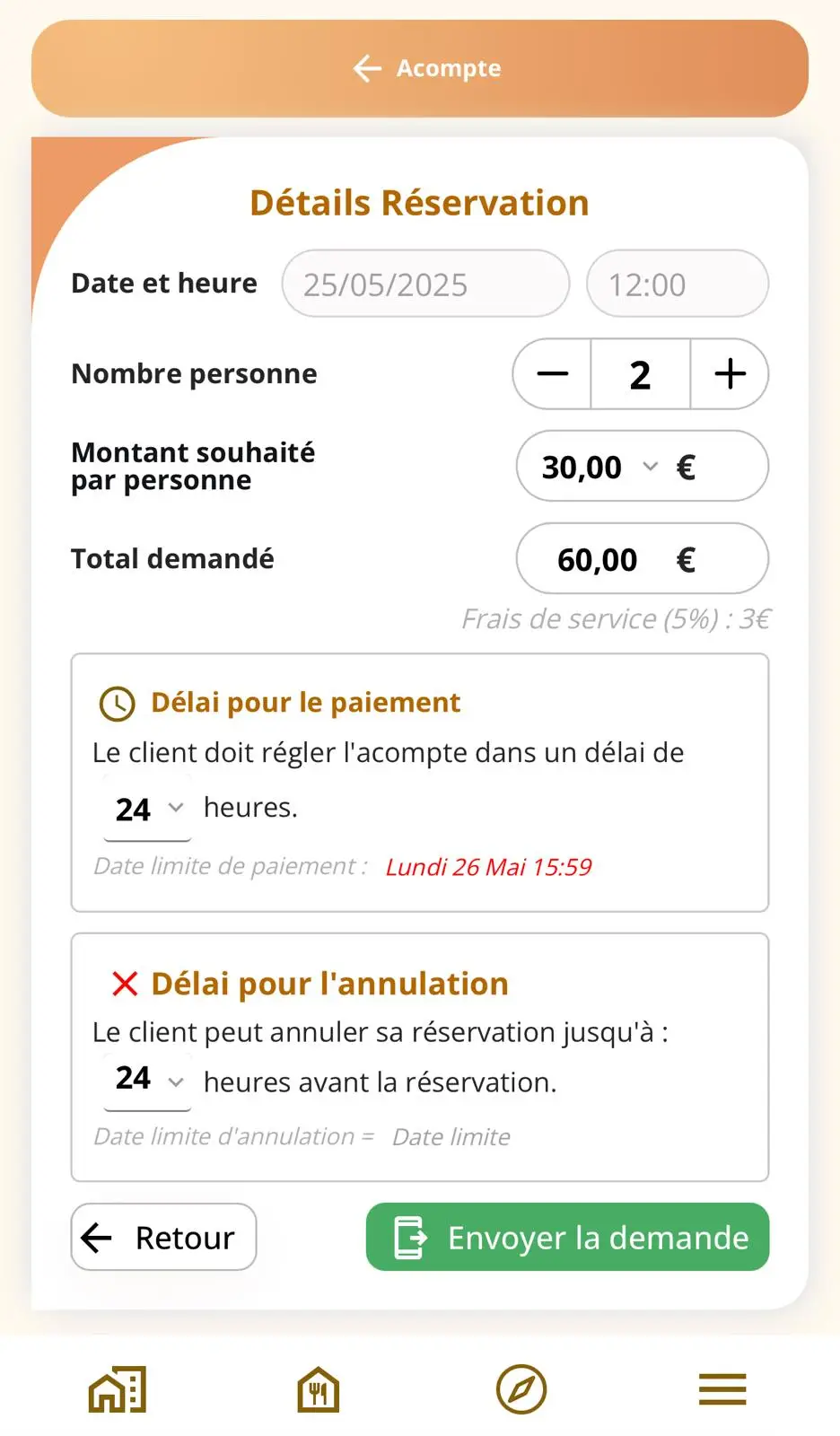Open the buildings icon in bottom navigation
840x1436 pixels.
pos(118,1389)
